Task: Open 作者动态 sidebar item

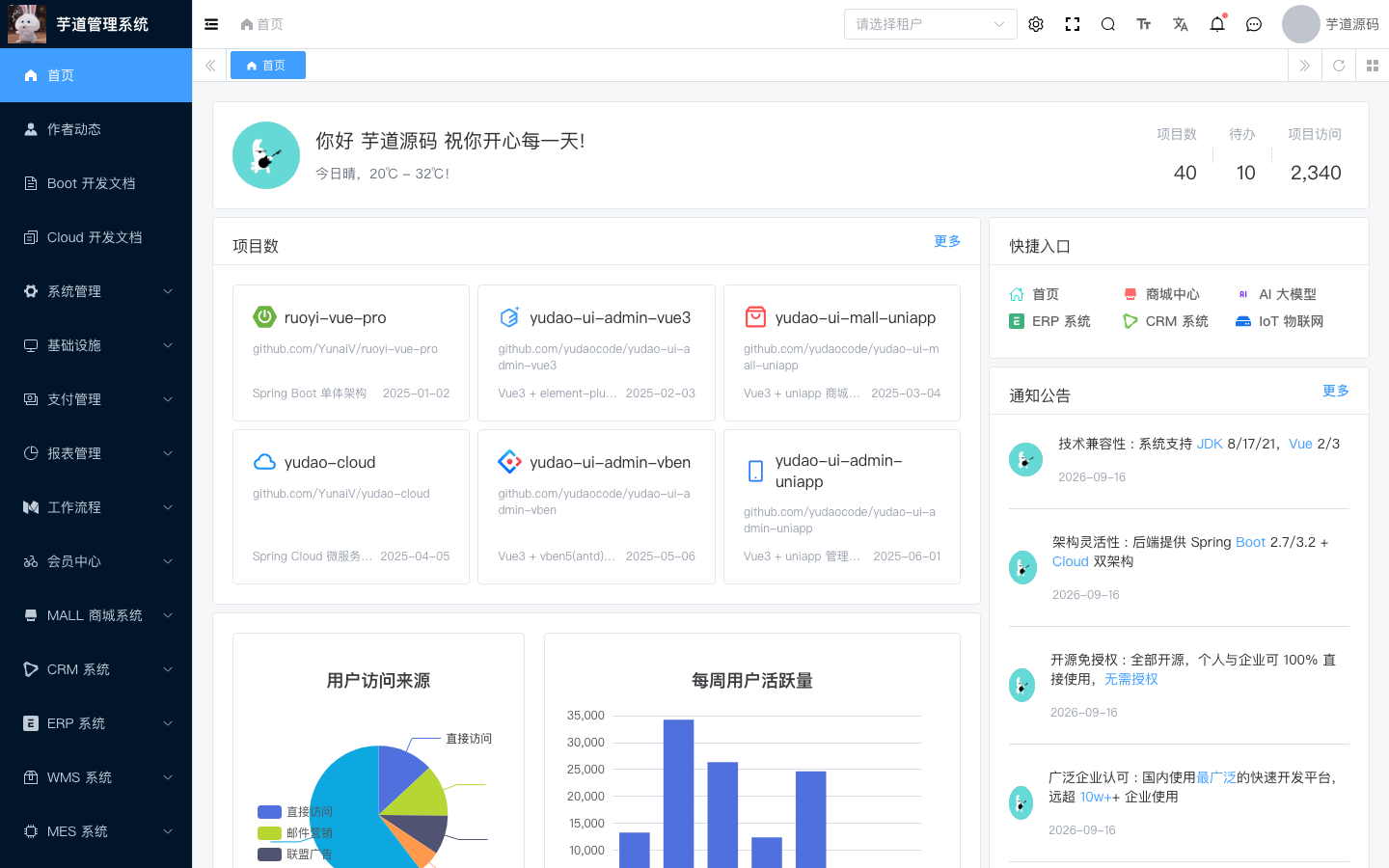Action: 96,129
